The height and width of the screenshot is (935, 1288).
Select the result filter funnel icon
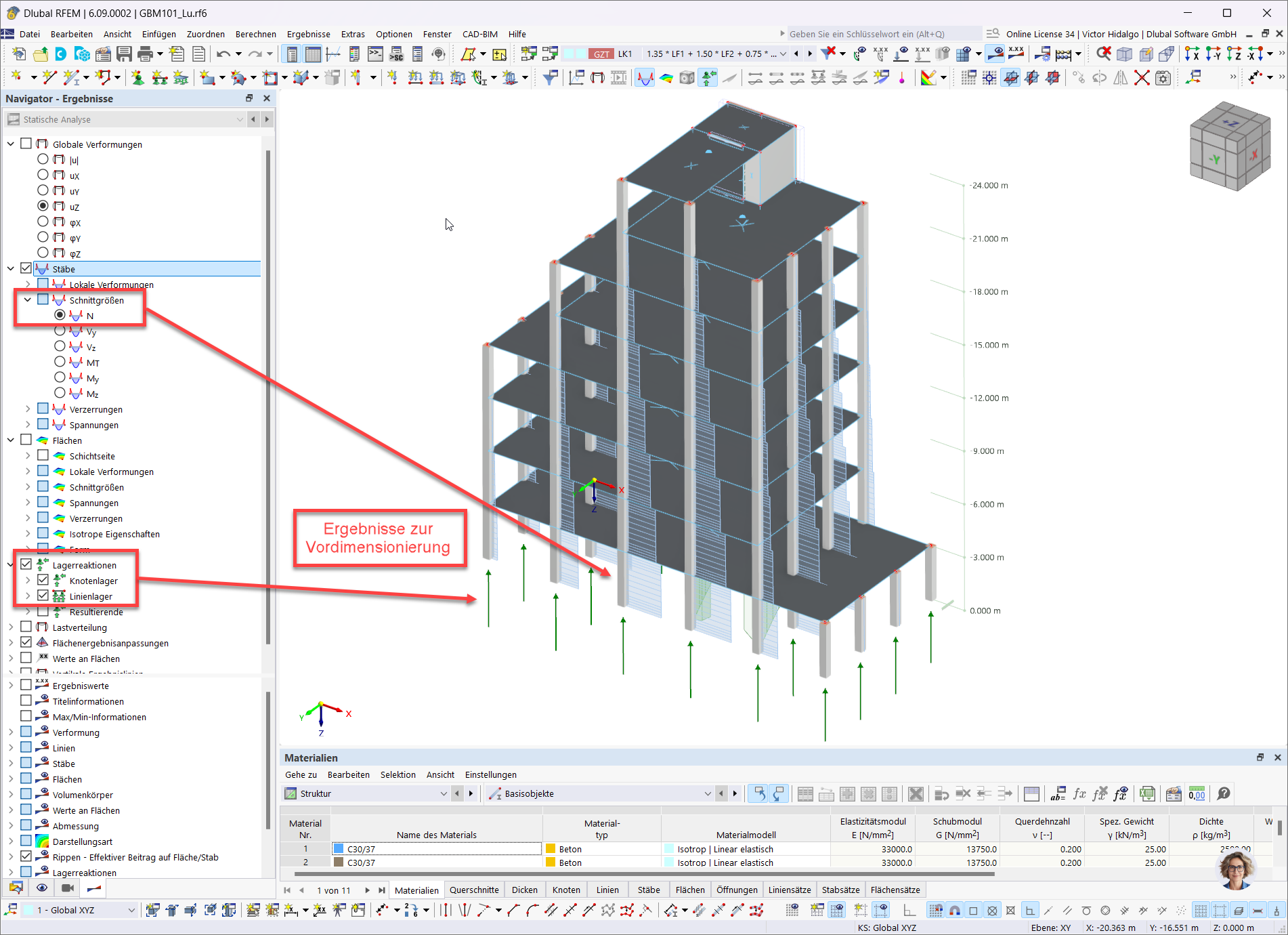[x=550, y=77]
